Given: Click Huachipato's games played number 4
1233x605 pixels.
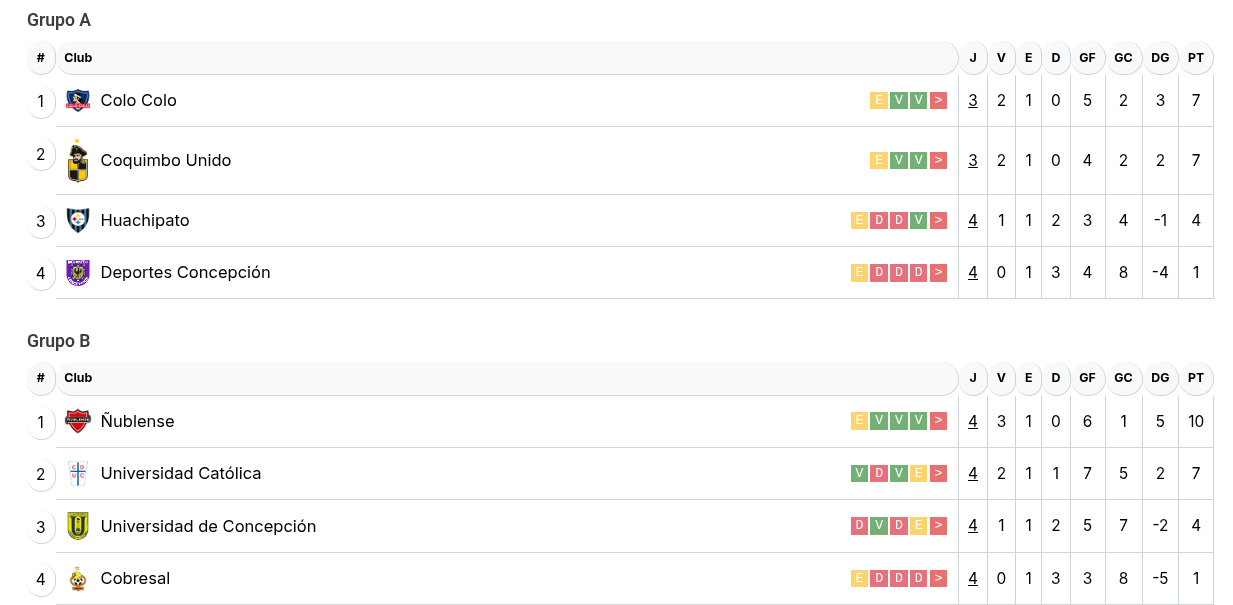Looking at the screenshot, I should [973, 220].
